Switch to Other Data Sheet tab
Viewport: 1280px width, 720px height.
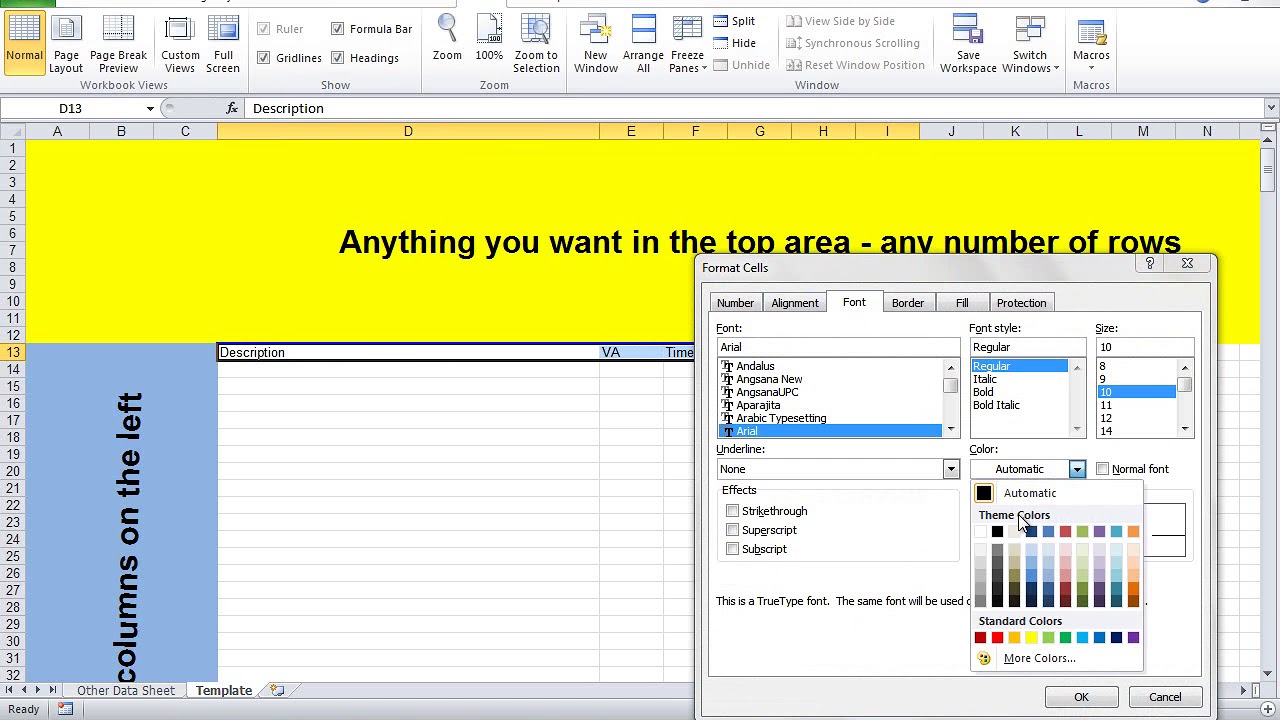point(126,690)
